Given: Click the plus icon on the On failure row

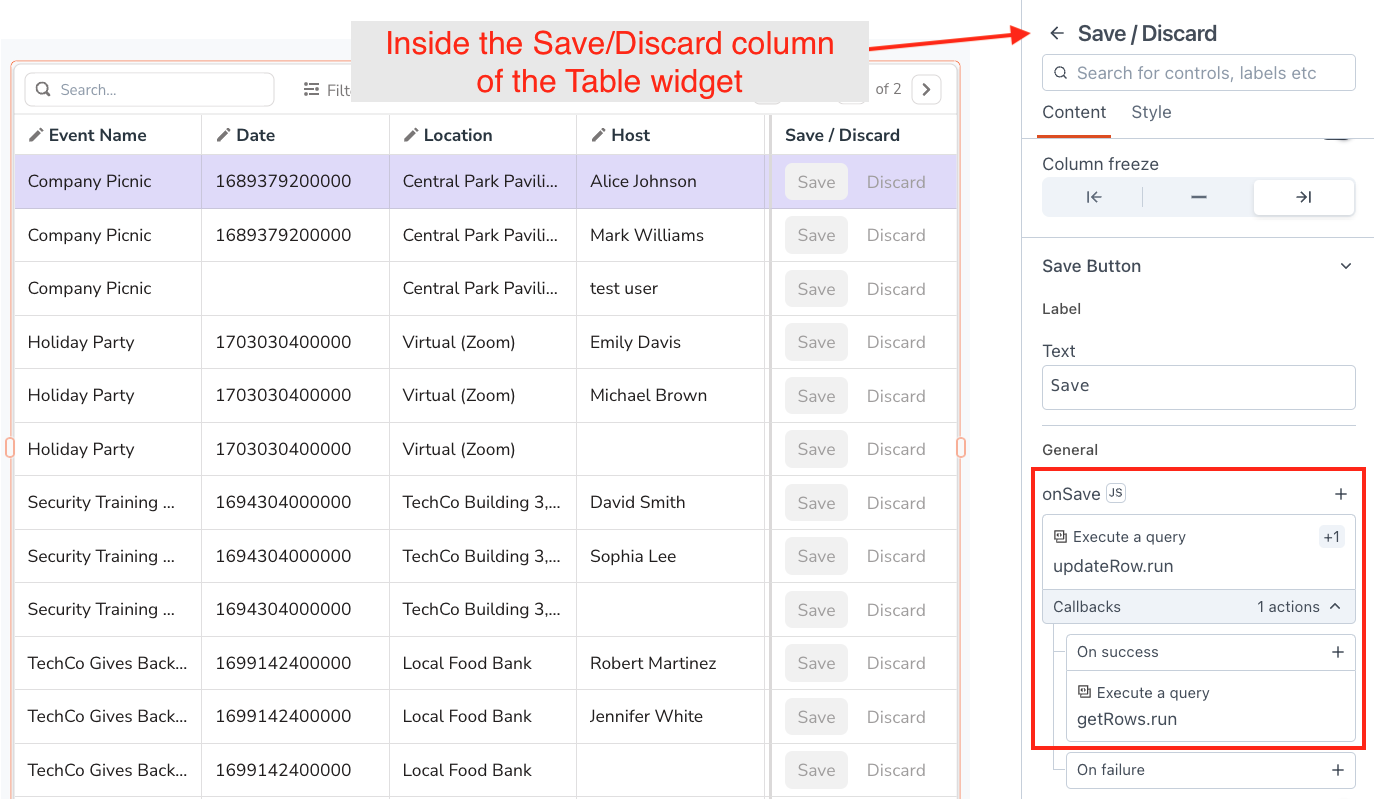Looking at the screenshot, I should (1340, 770).
